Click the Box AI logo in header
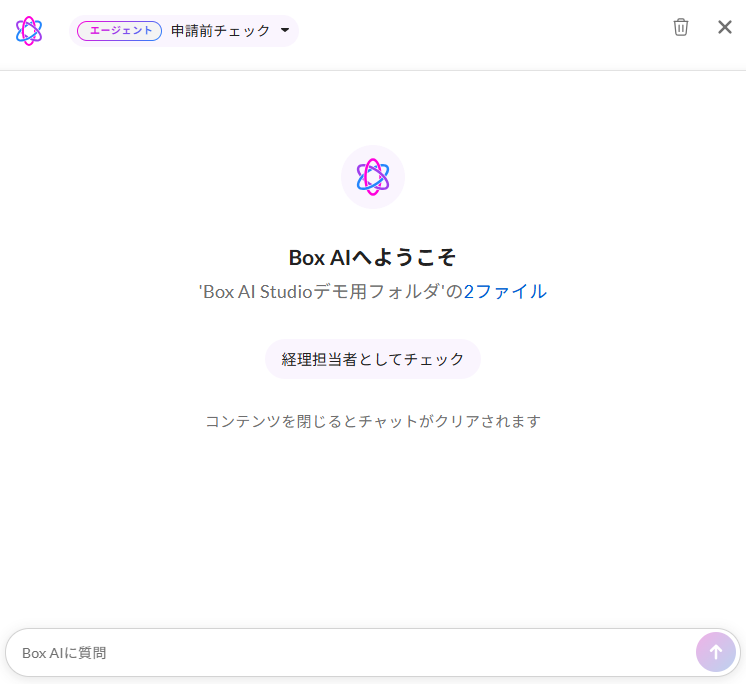 coord(29,31)
